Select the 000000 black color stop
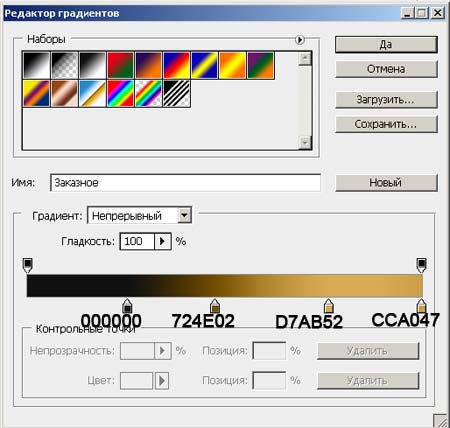The height and width of the screenshot is (428, 450). pyautogui.click(x=127, y=305)
